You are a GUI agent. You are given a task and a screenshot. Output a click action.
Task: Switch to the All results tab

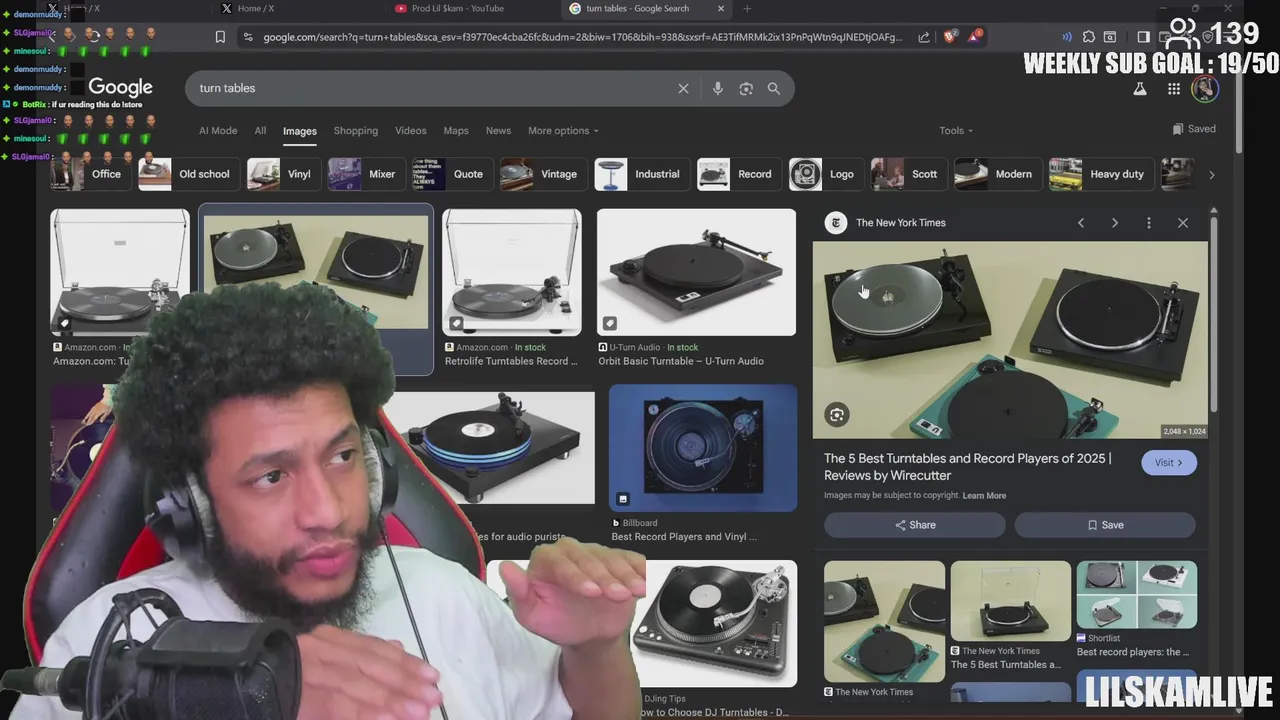[260, 131]
